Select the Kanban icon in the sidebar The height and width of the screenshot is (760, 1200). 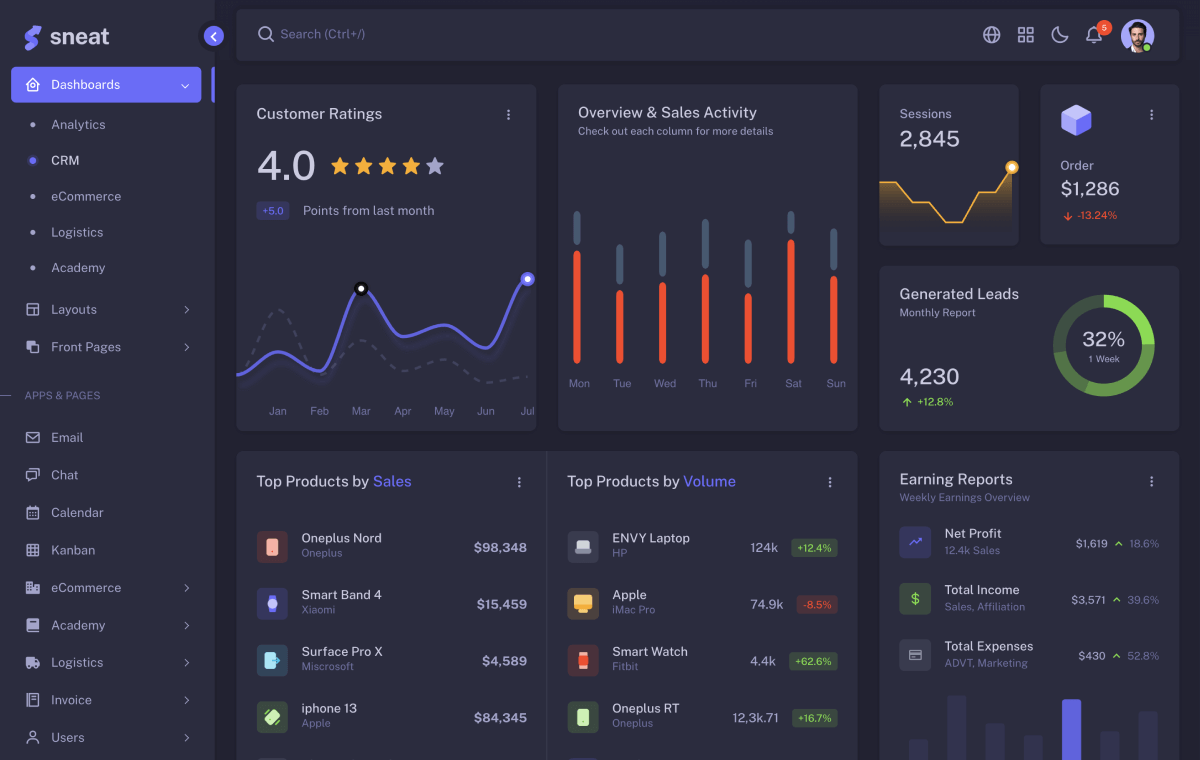[33, 549]
